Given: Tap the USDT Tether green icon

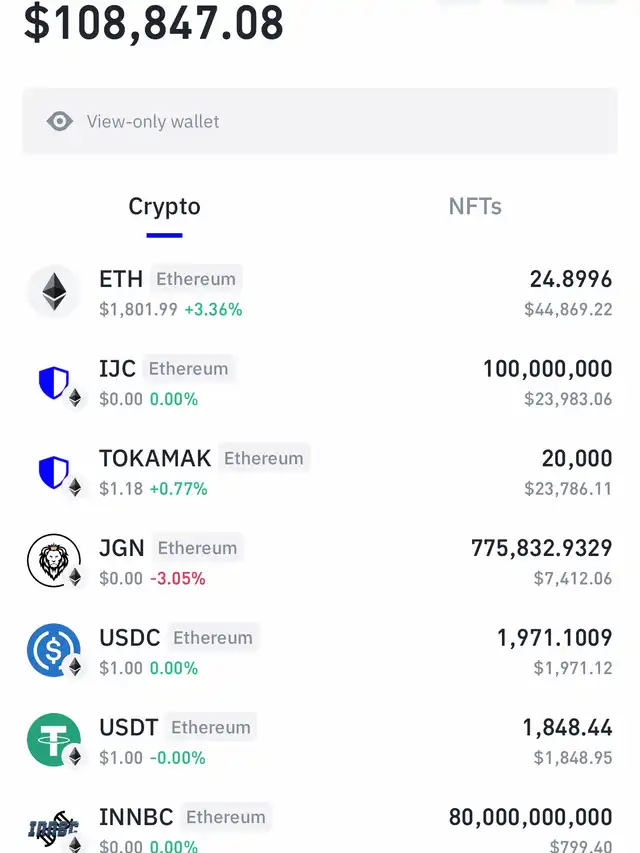Looking at the screenshot, I should pyautogui.click(x=54, y=740).
